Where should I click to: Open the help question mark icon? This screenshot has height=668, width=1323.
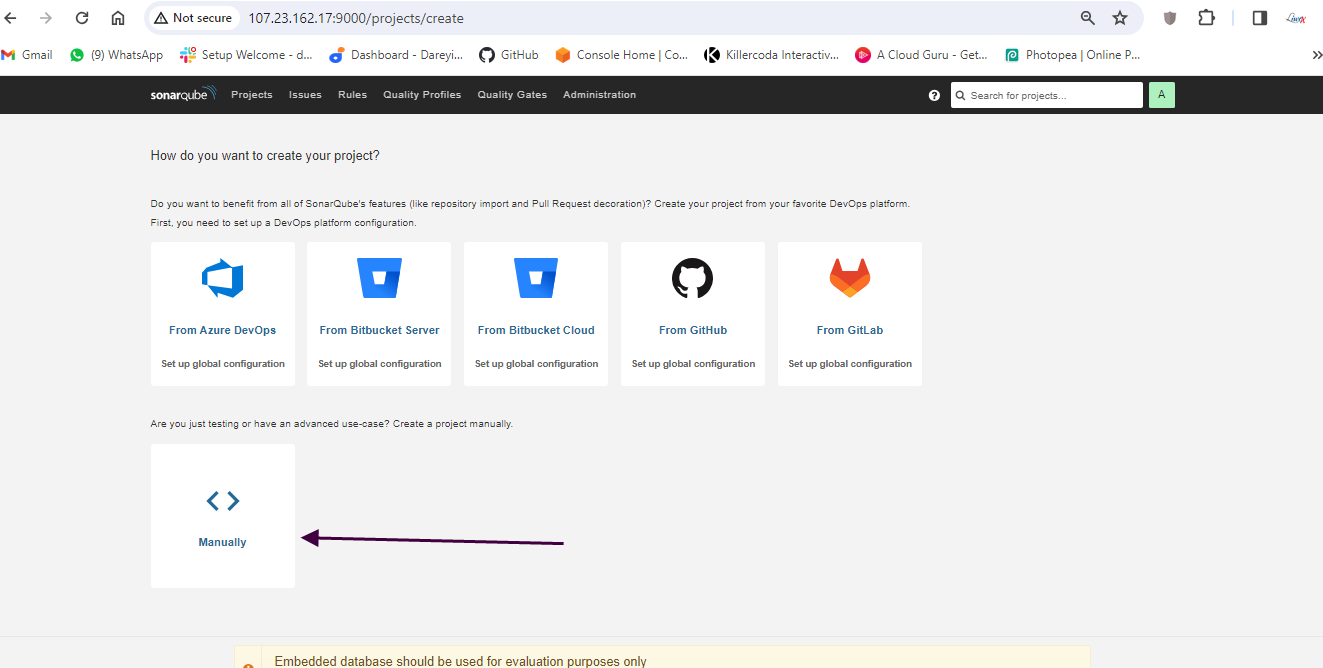(x=934, y=95)
